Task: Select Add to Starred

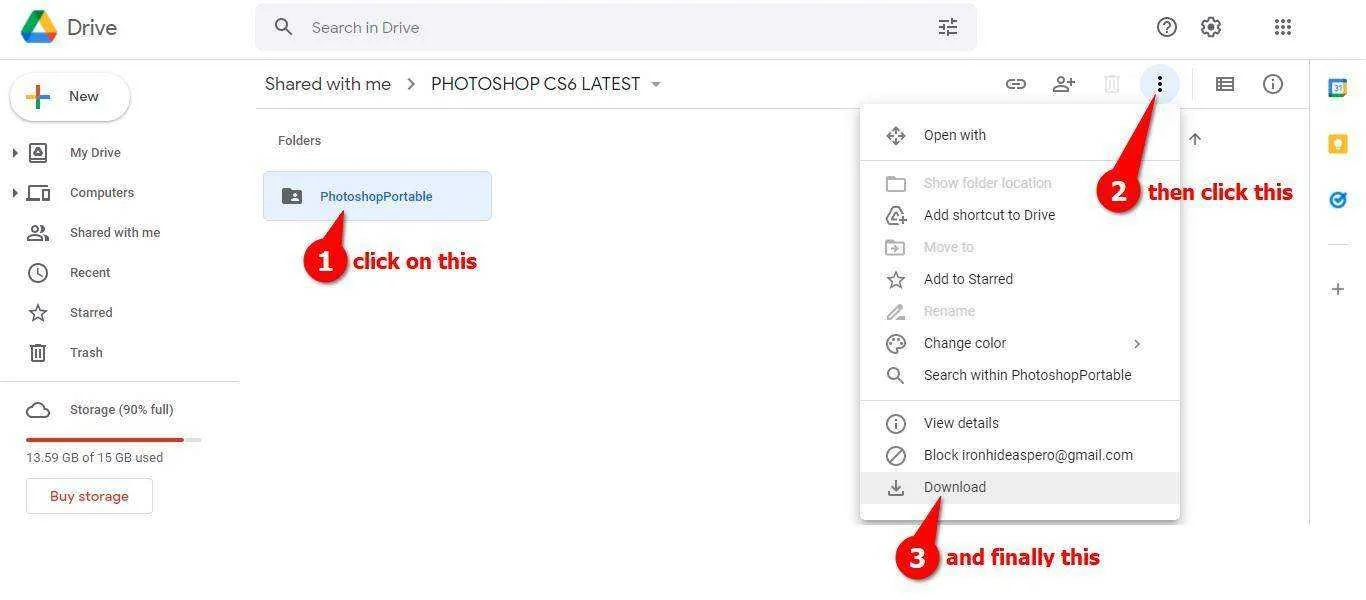Action: point(1020,279)
